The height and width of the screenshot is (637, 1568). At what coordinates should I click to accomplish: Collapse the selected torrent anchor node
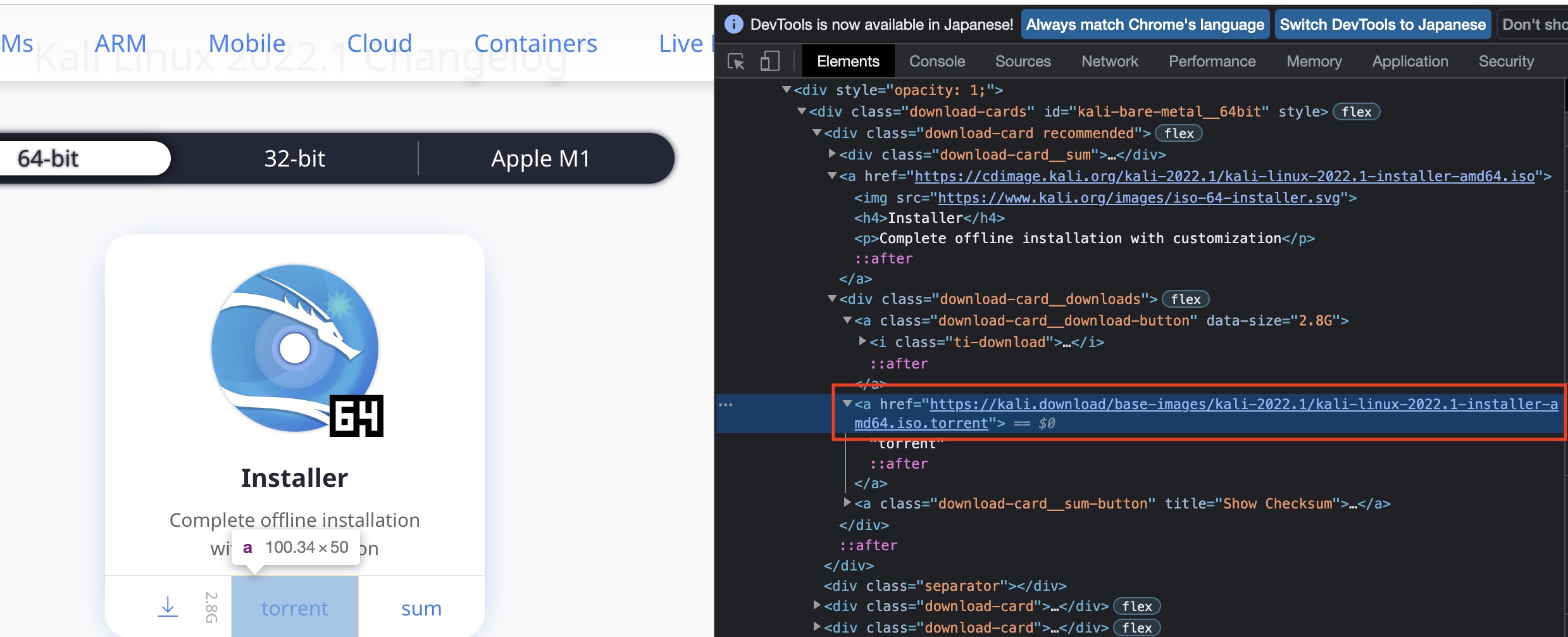(x=847, y=404)
